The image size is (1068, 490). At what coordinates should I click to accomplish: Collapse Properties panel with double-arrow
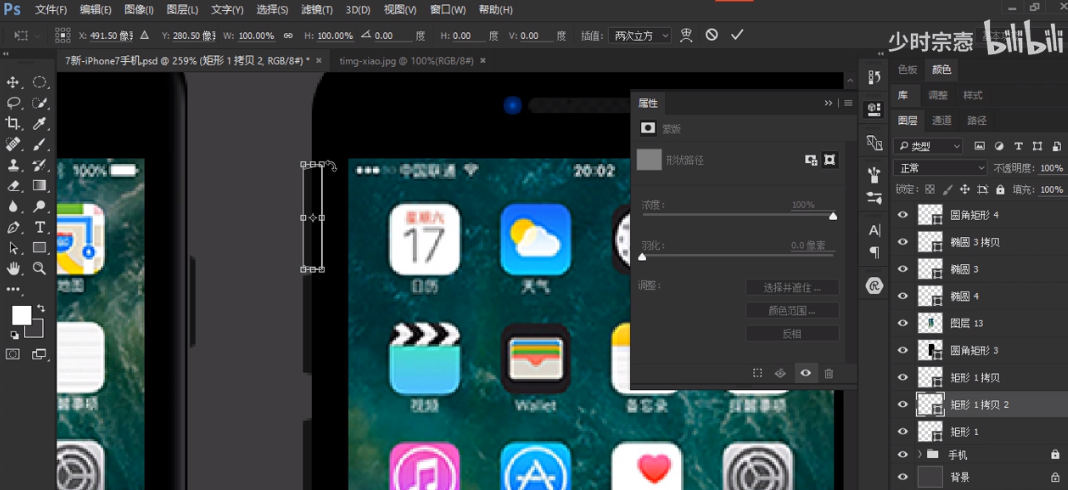pos(828,103)
